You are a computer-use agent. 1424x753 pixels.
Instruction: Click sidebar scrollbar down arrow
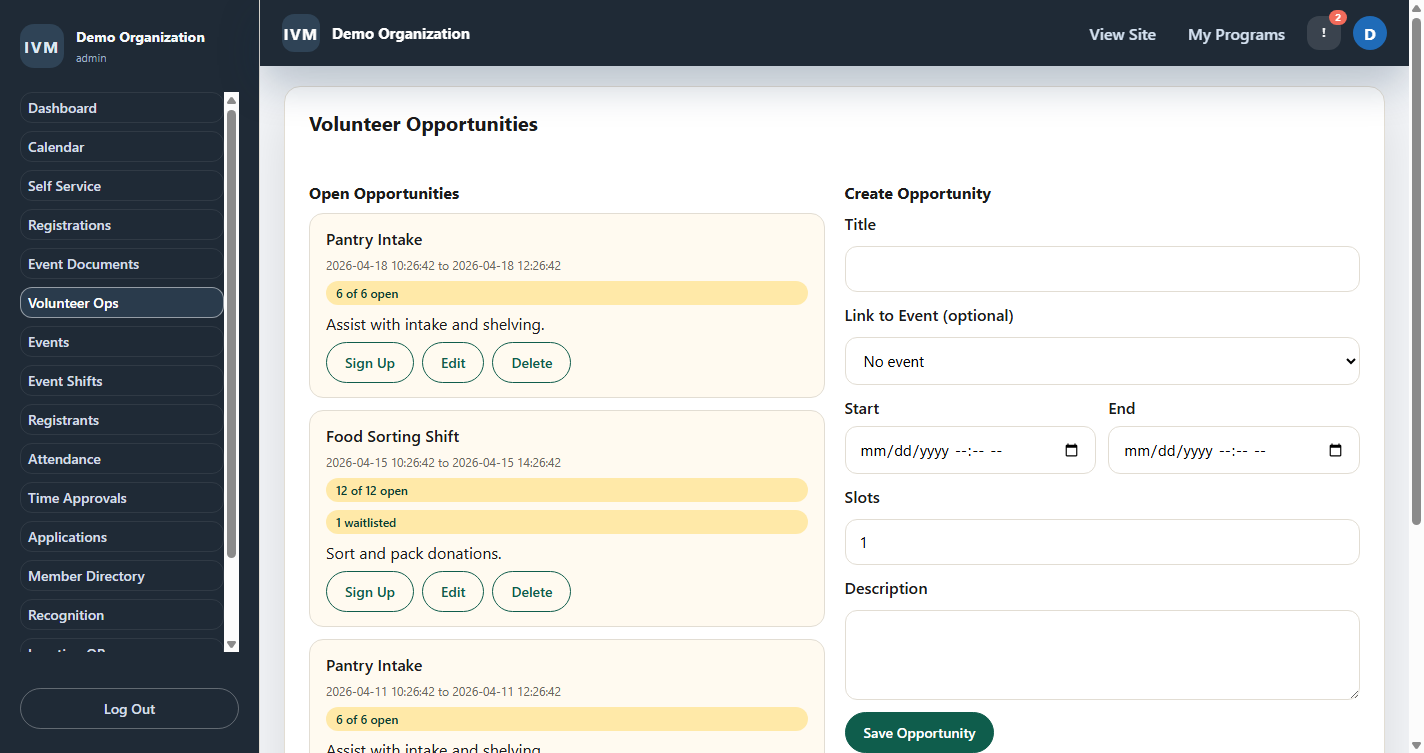click(x=232, y=645)
